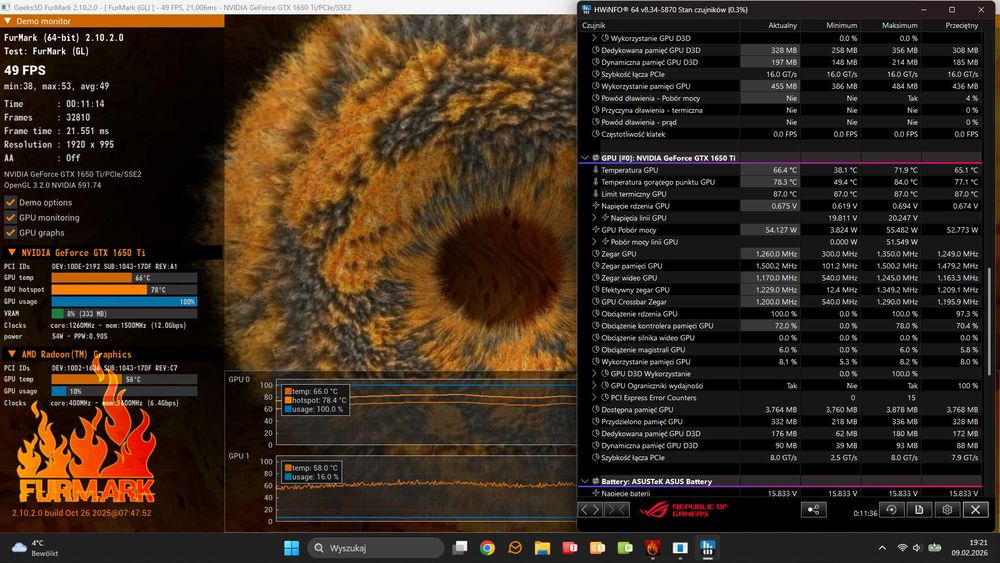
Task: Click the Czujnik column header
Action: [594, 24]
